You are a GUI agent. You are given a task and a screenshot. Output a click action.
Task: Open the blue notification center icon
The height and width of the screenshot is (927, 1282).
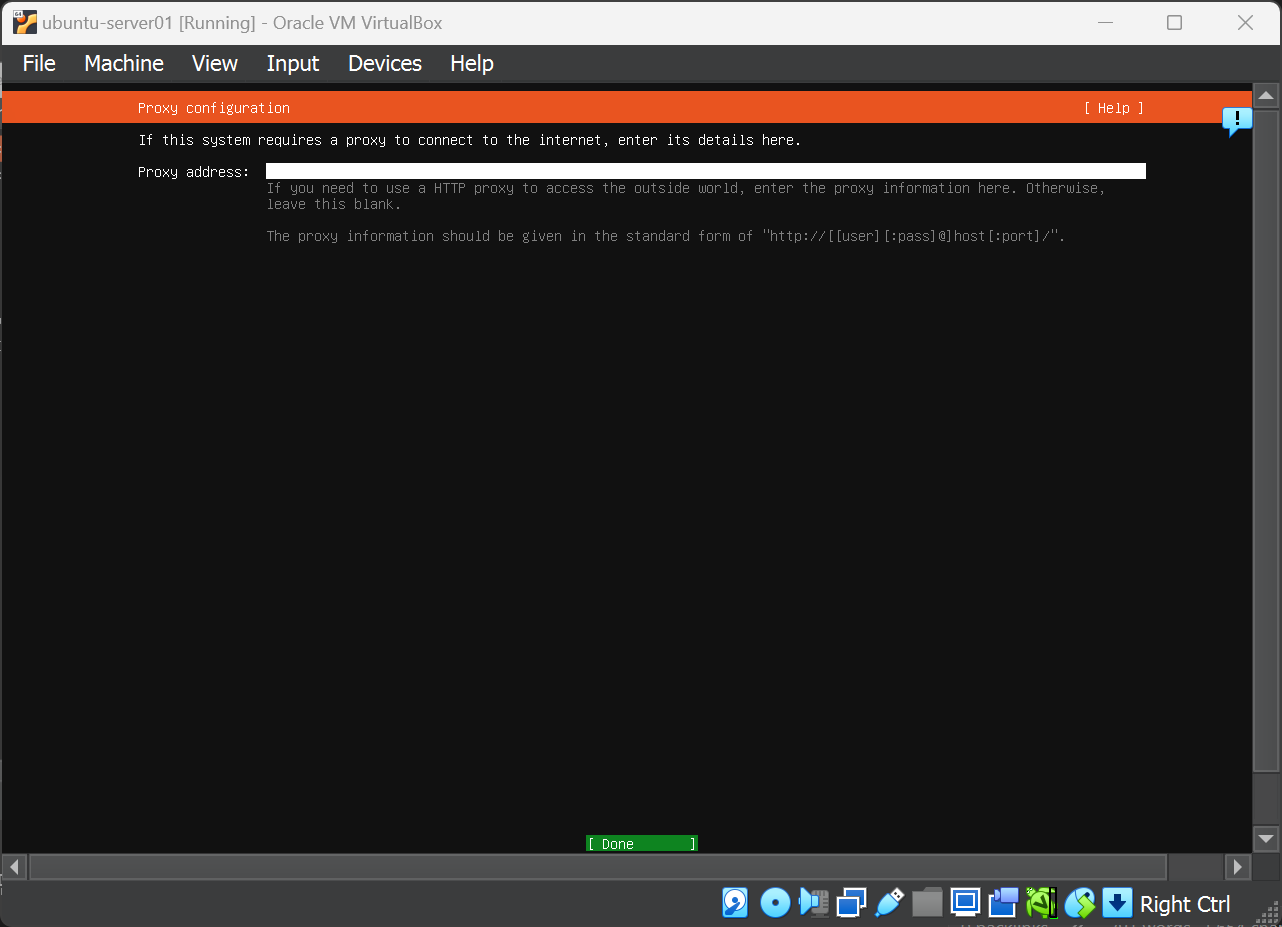1237,121
